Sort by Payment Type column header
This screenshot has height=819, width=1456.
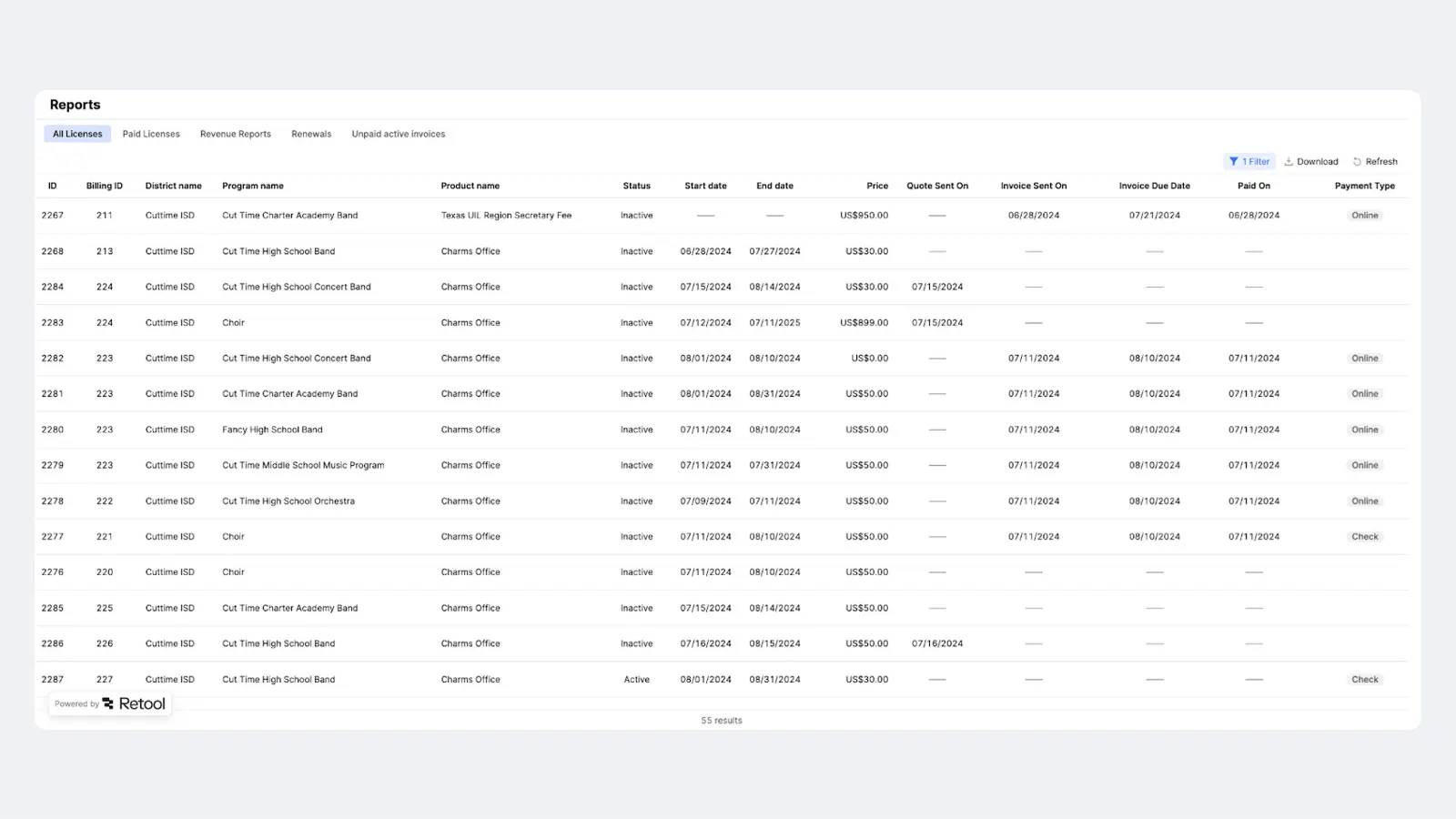tap(1365, 186)
